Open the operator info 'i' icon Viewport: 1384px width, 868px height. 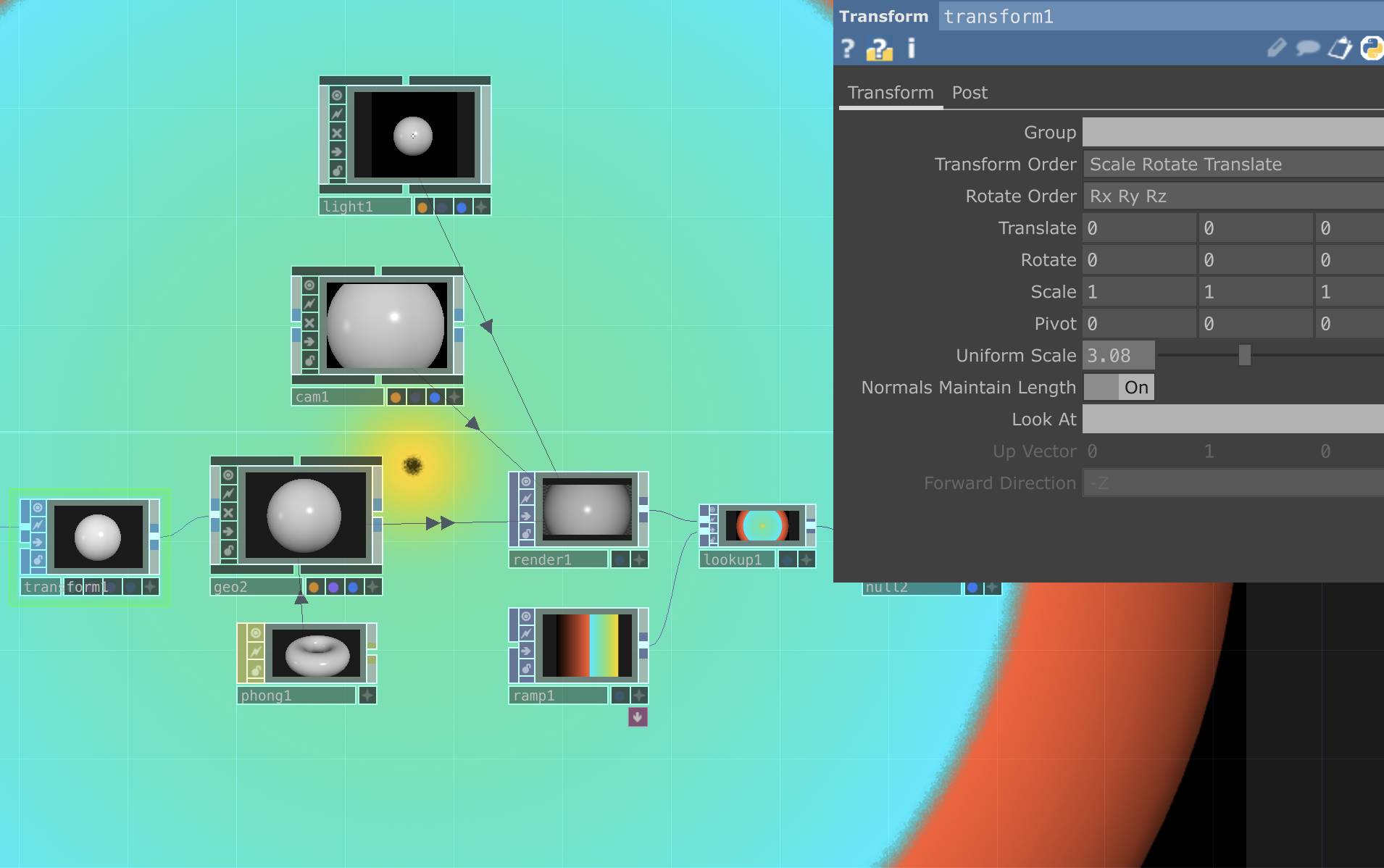(912, 49)
